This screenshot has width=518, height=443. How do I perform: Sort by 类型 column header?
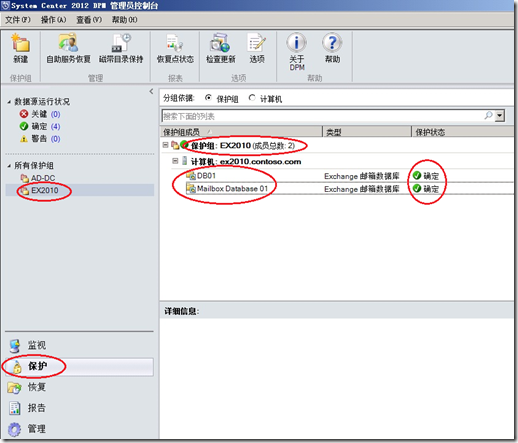(x=367, y=132)
